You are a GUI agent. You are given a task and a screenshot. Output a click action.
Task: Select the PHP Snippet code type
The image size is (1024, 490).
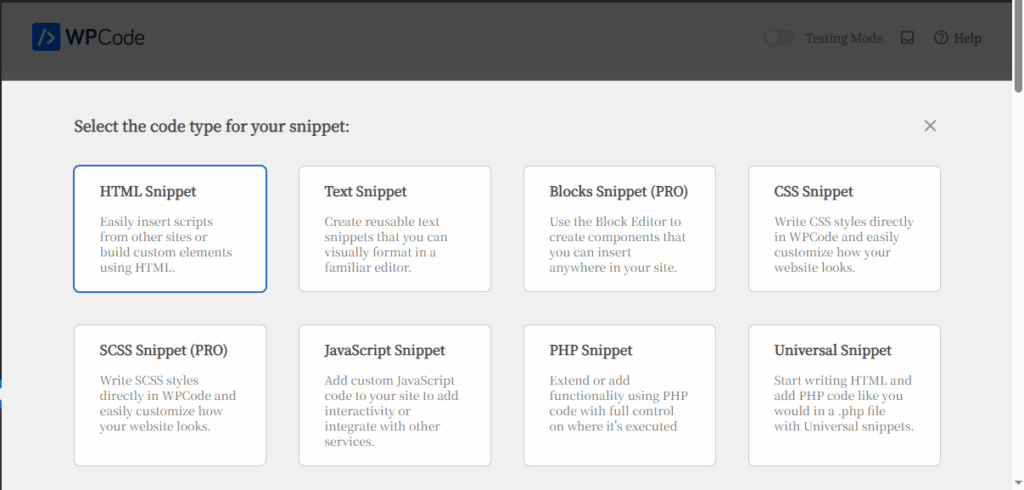tap(619, 395)
